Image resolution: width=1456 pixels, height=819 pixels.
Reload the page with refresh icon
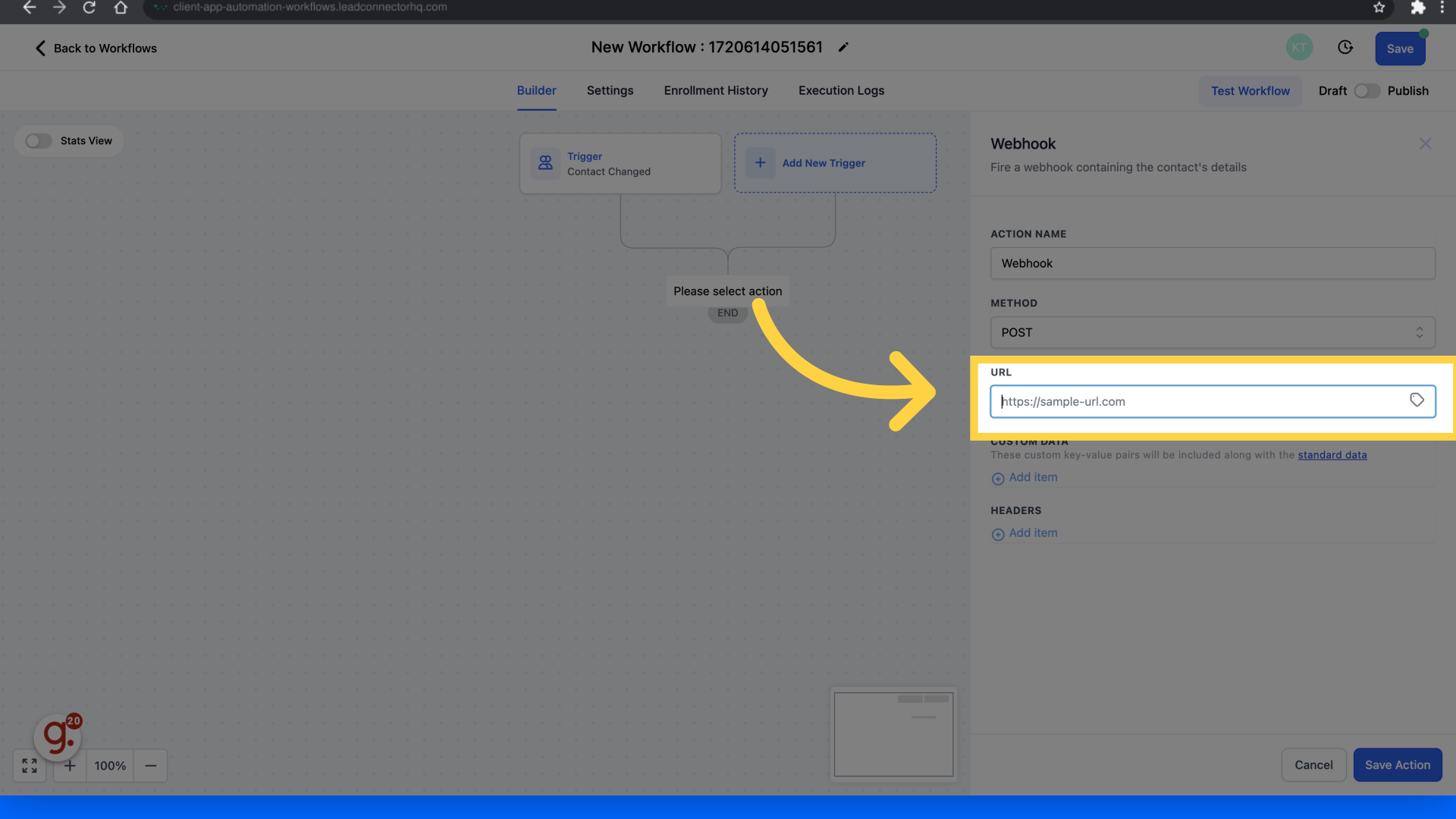(x=89, y=8)
